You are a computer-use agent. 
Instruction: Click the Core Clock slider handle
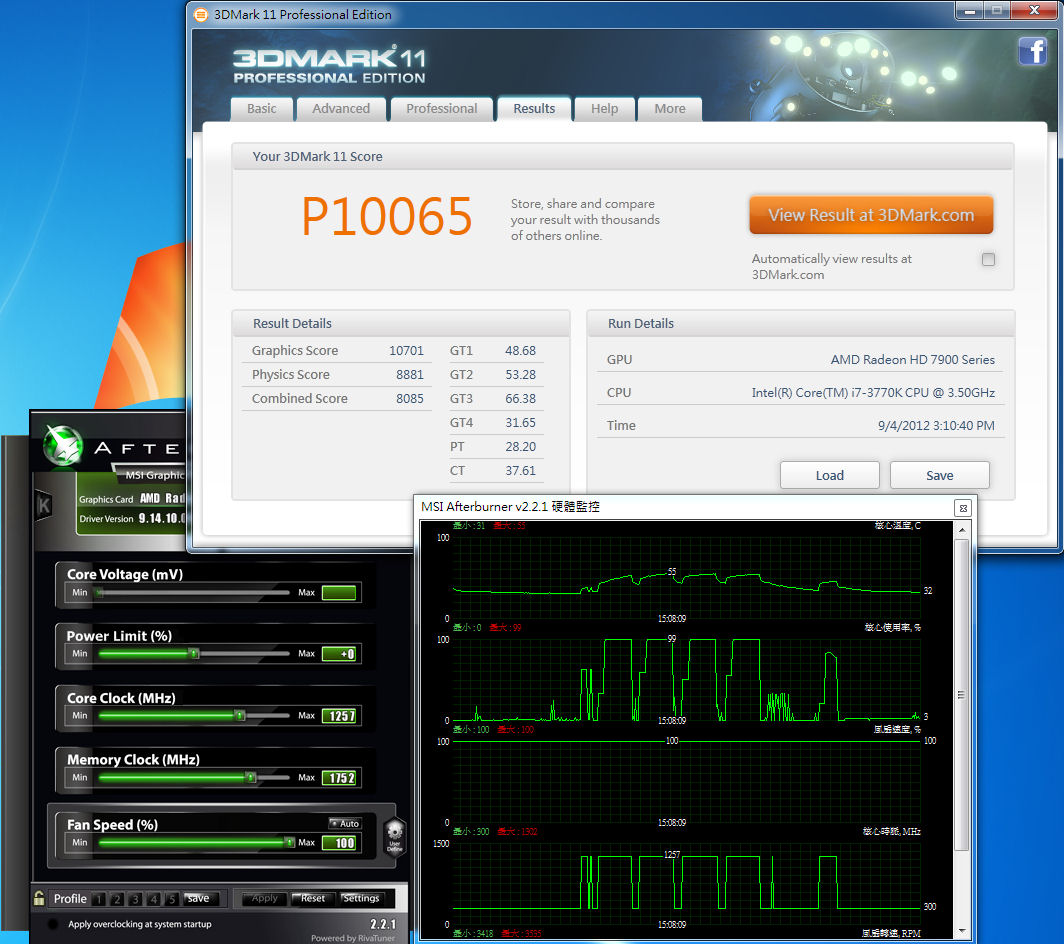tap(240, 715)
